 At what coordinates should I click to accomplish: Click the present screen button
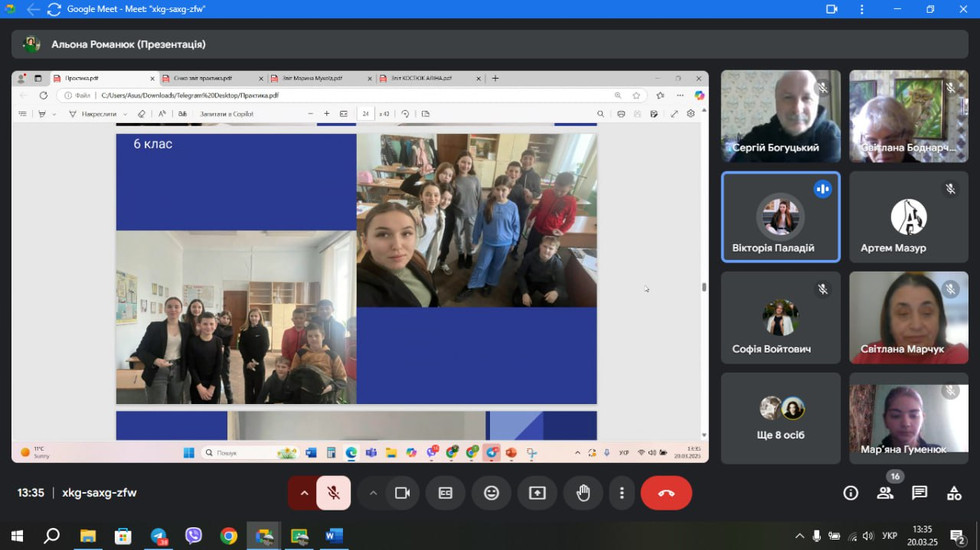tap(538, 493)
